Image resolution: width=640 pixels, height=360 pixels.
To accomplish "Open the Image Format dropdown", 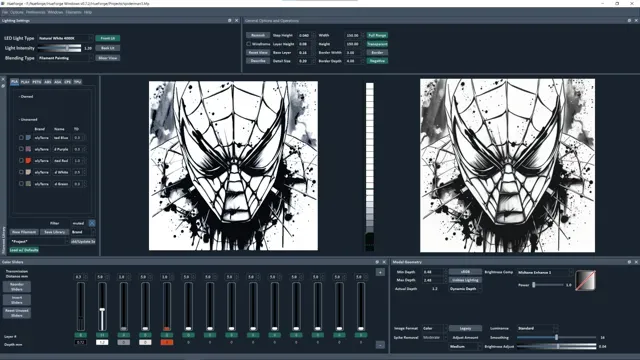I will coord(434,328).
